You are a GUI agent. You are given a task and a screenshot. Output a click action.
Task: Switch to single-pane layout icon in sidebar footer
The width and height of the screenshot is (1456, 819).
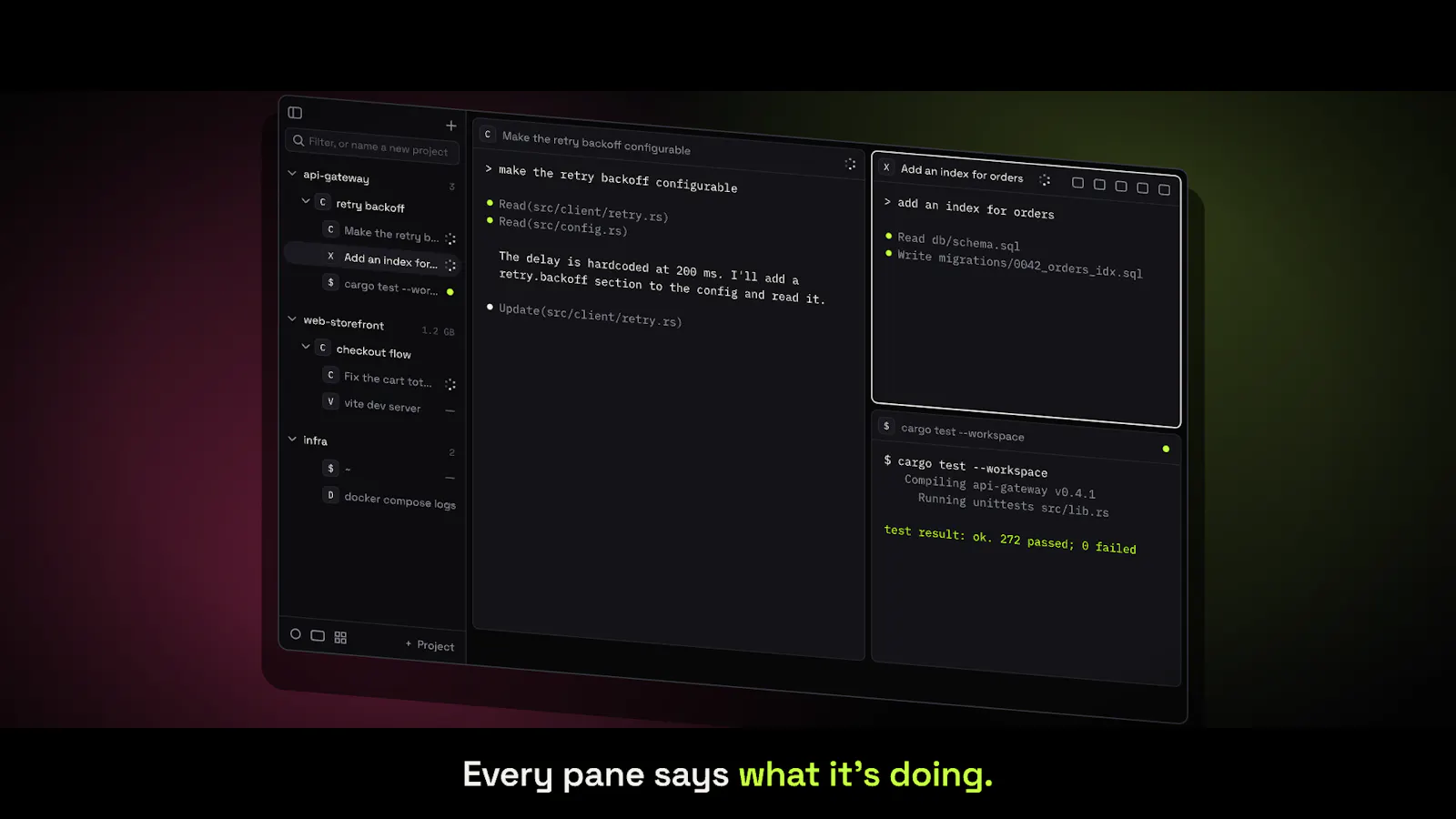[318, 636]
